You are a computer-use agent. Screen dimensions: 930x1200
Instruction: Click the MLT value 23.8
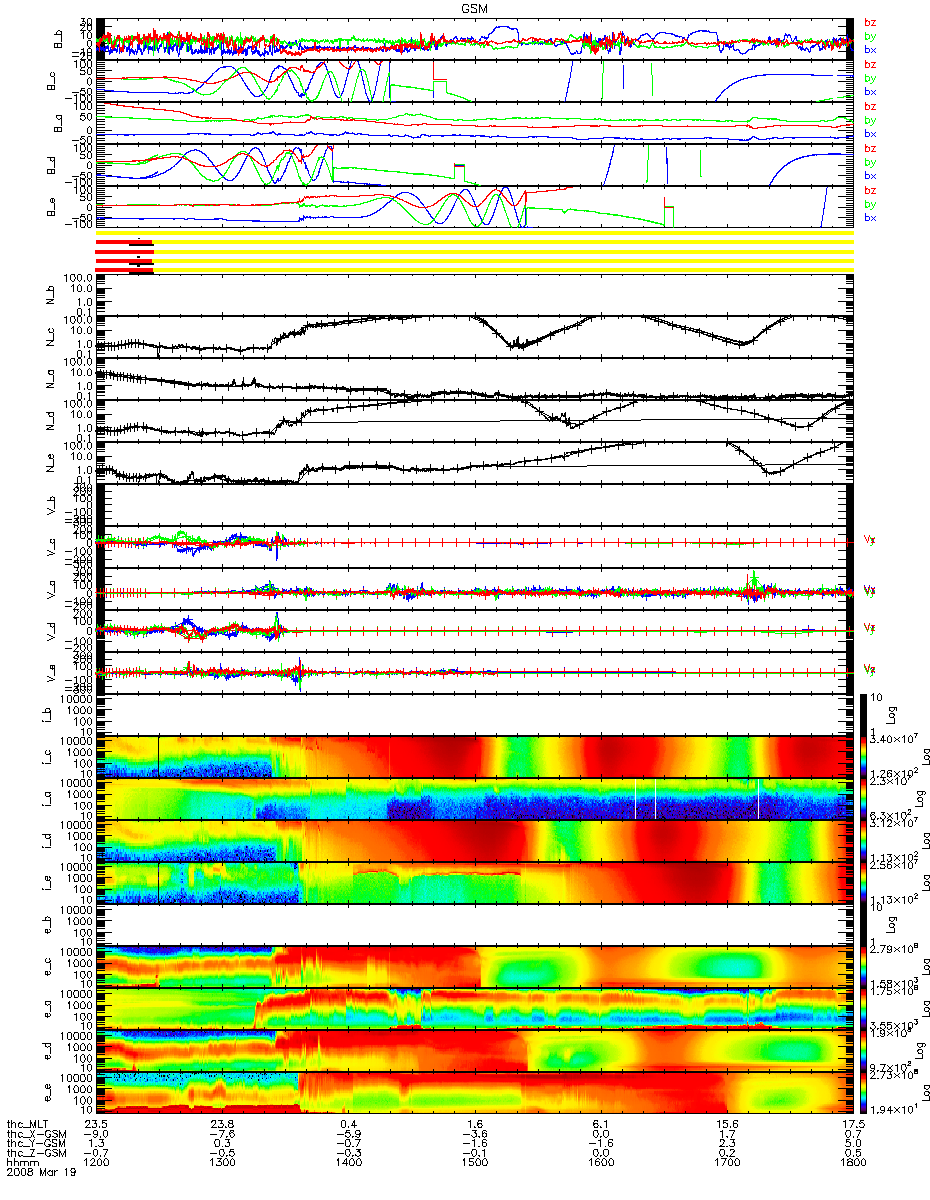pyautogui.click(x=222, y=1123)
